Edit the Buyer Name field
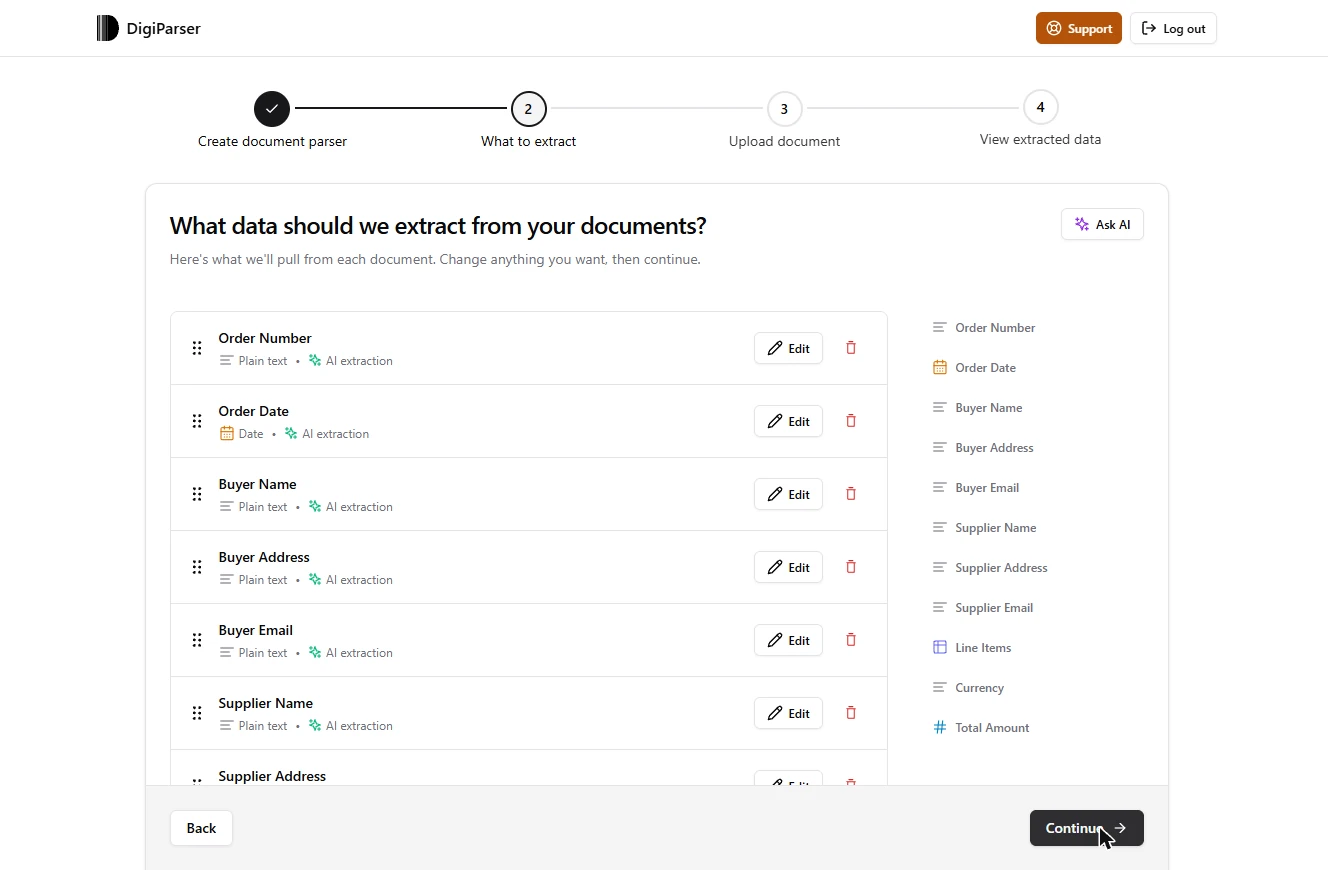This screenshot has width=1328, height=870. click(x=788, y=494)
